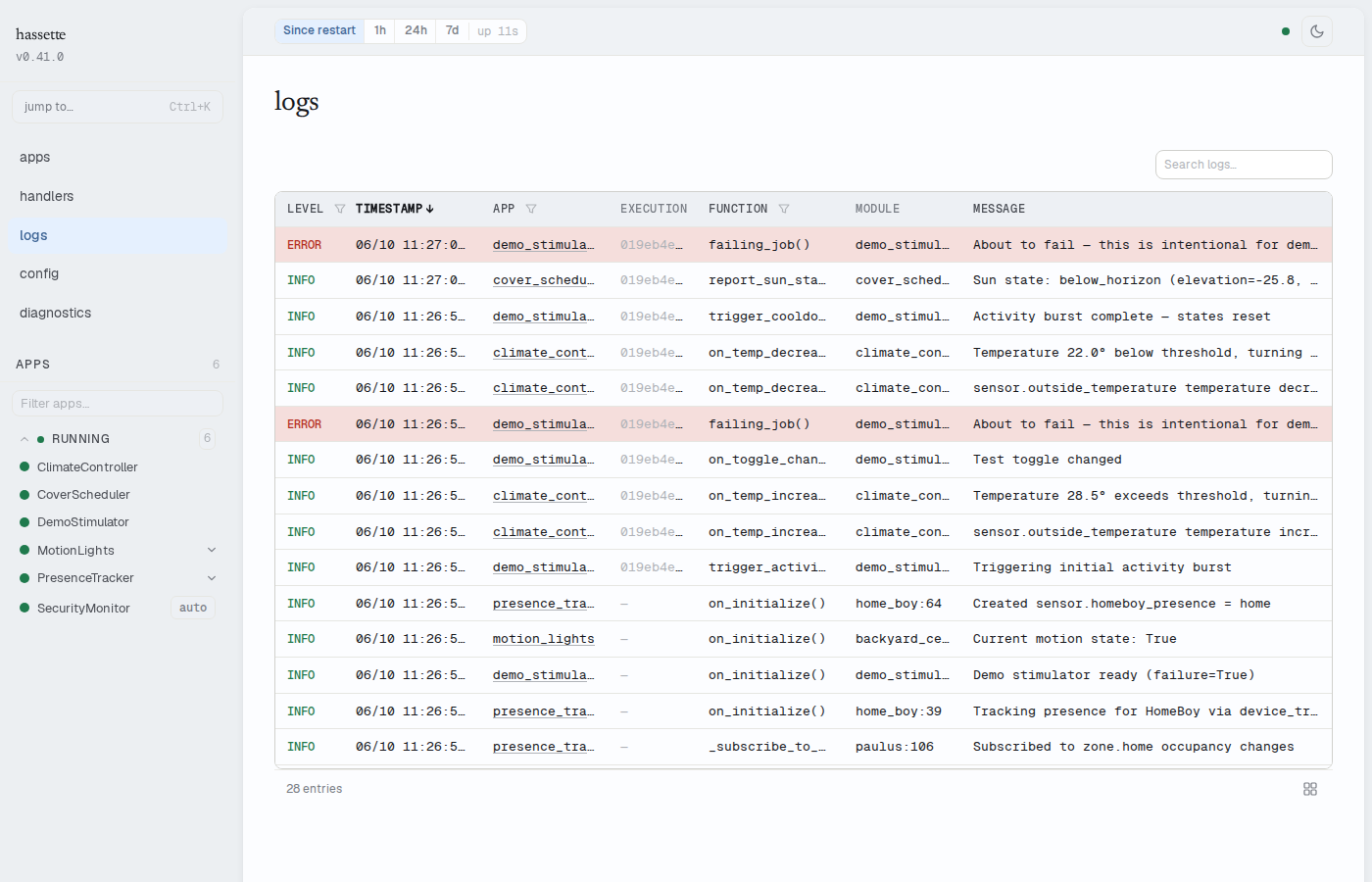Open PresenceTracker in apps list

pos(85,578)
